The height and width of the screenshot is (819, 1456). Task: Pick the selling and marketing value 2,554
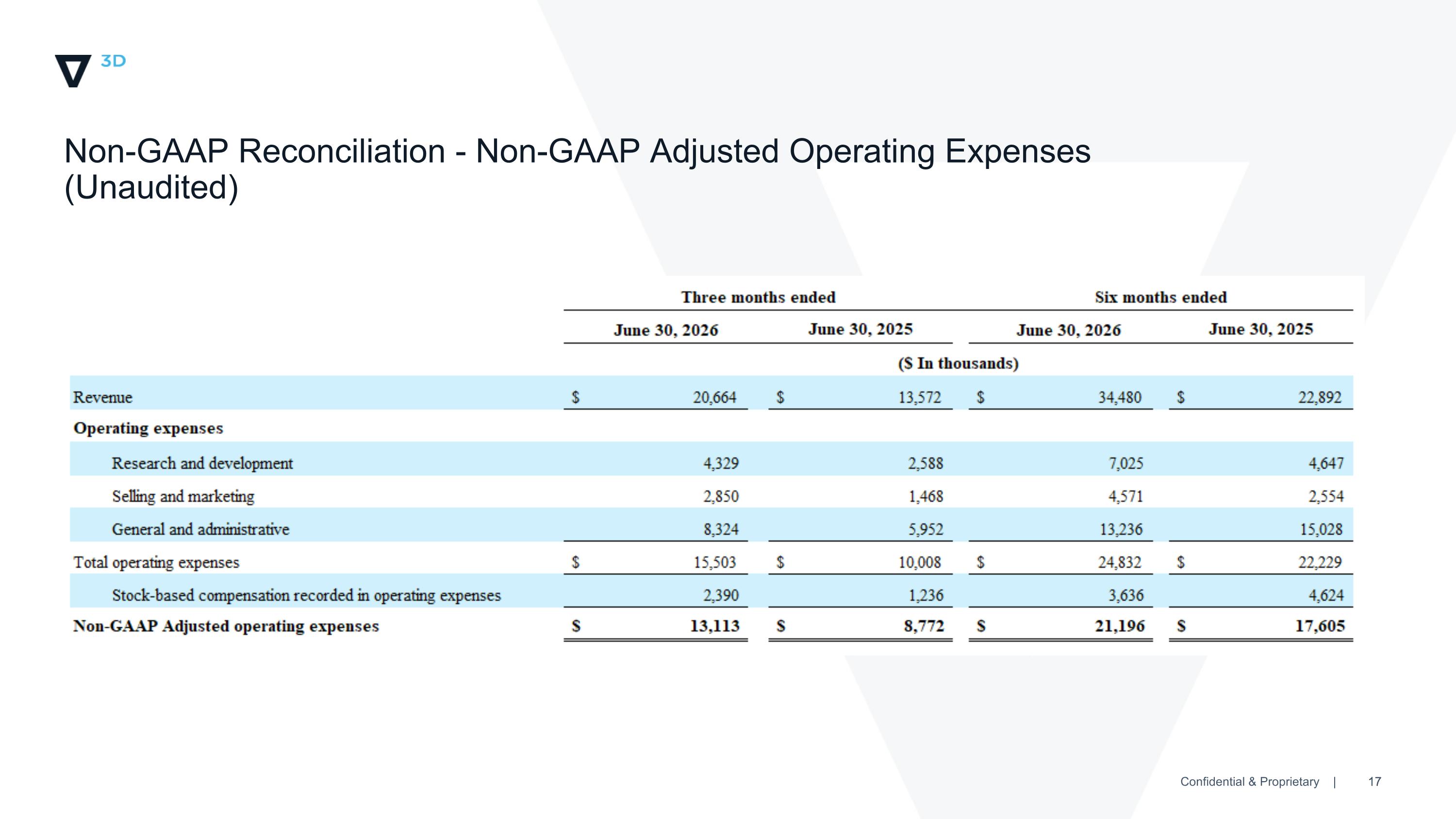coord(1326,496)
